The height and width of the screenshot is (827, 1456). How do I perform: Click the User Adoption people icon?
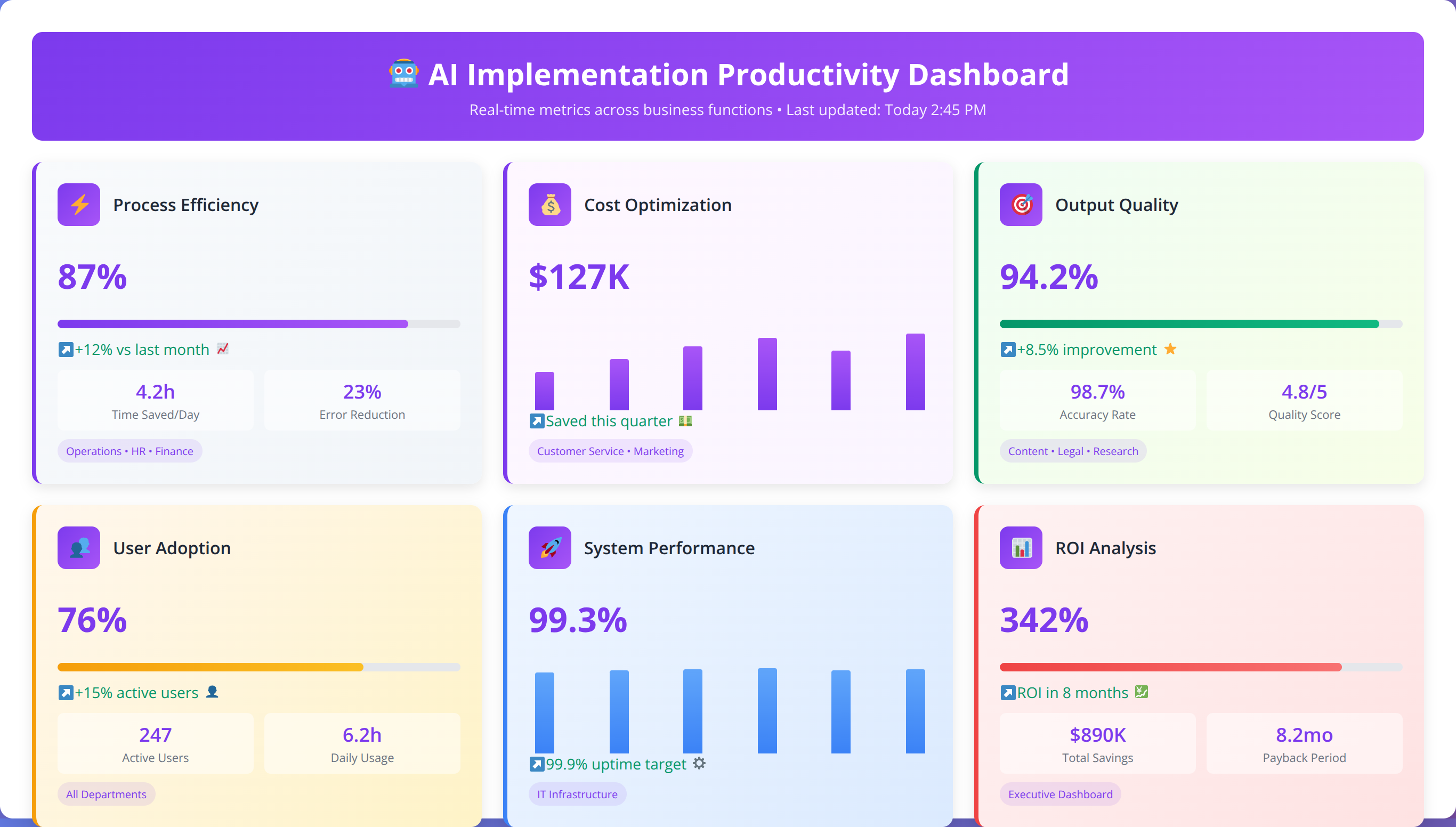click(x=79, y=548)
